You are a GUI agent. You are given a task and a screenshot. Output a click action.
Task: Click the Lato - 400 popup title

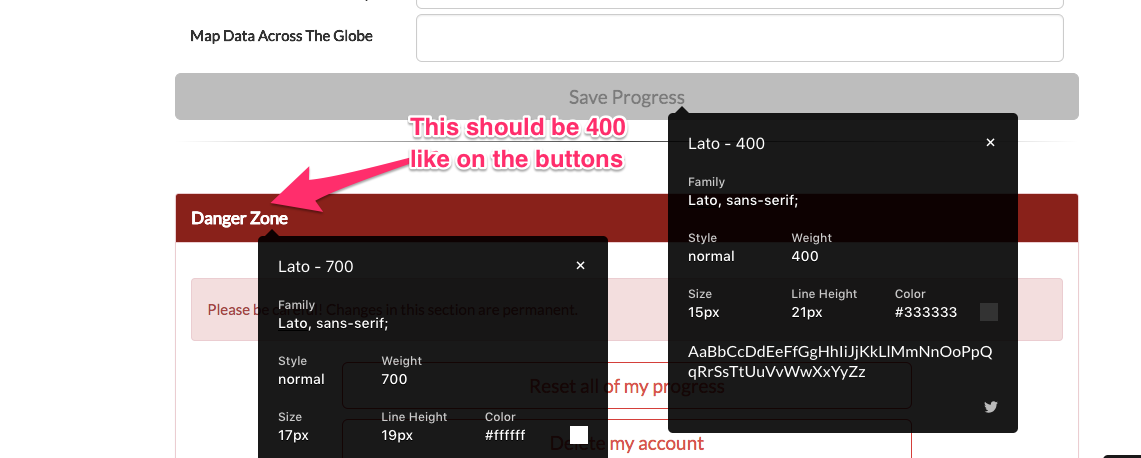[x=726, y=143]
